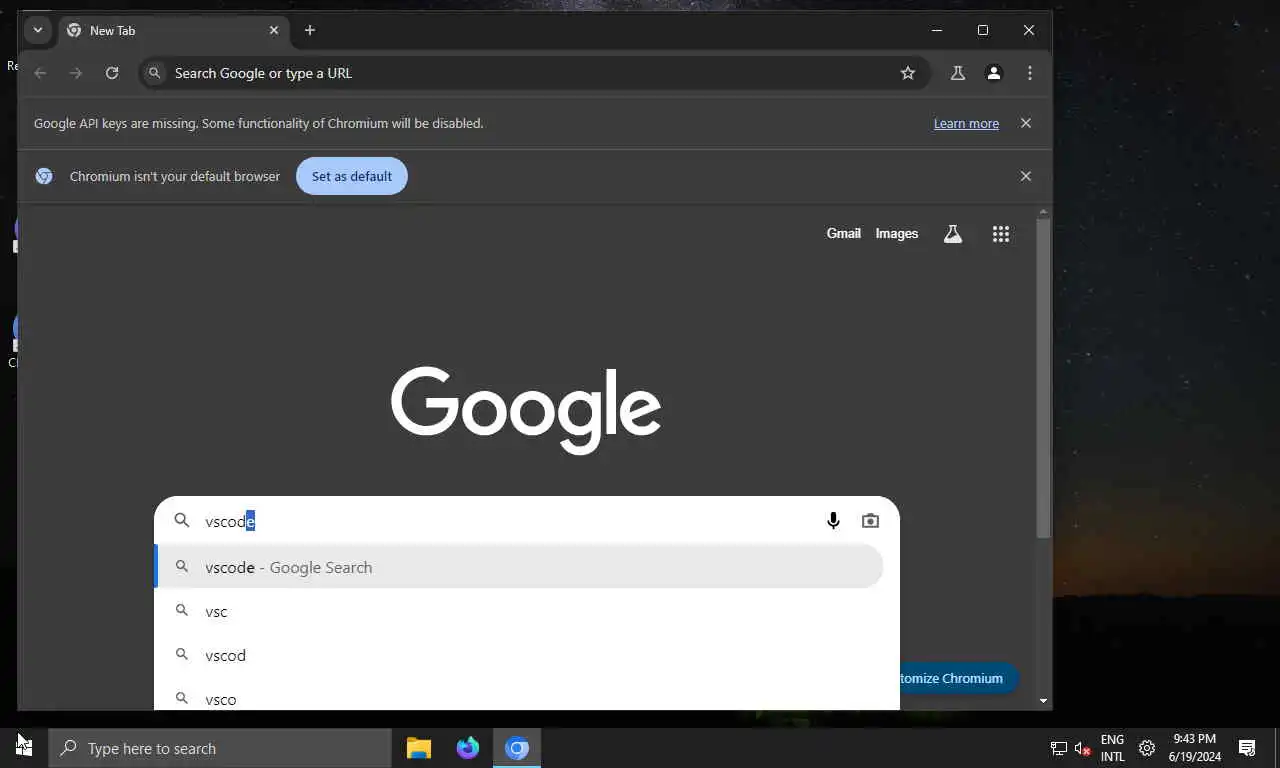Click the page vertical scrollbar thumb
The height and width of the screenshot is (768, 1280).
1044,378
